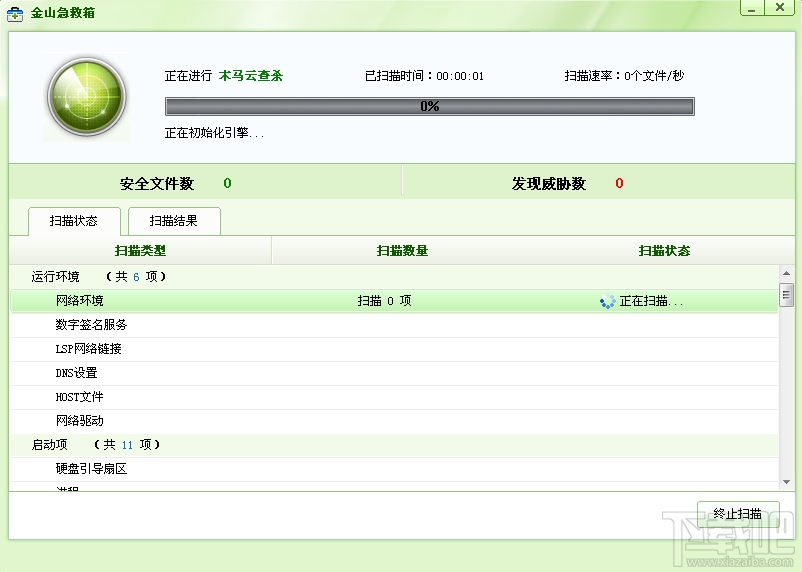Click the 0% scan progress bar
Screen dimensions: 802x572
[x=430, y=106]
